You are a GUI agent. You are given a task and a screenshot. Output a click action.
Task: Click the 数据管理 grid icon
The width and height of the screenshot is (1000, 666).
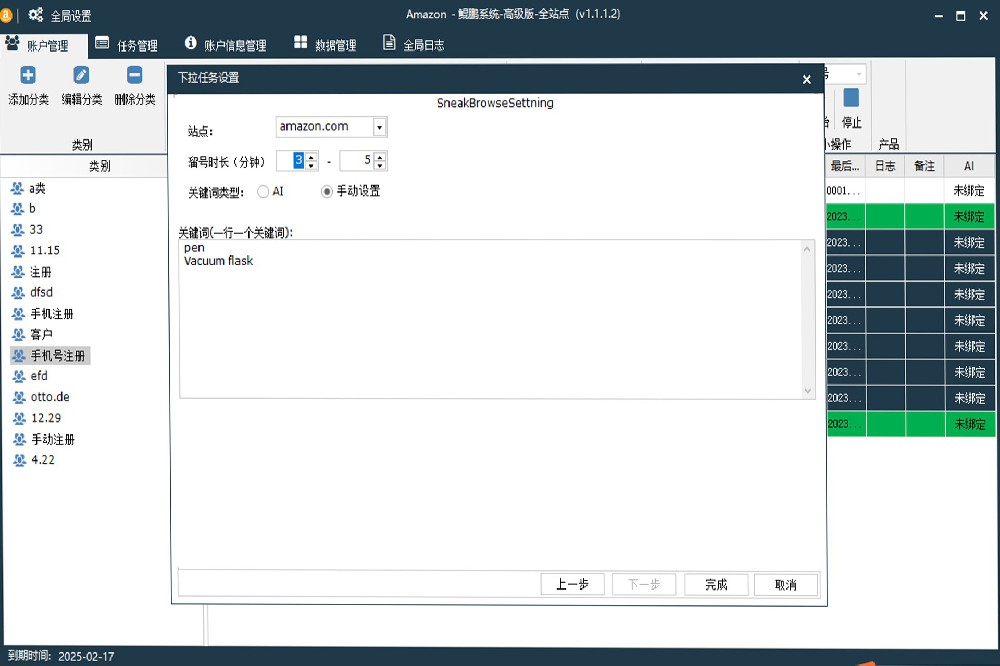(x=300, y=42)
